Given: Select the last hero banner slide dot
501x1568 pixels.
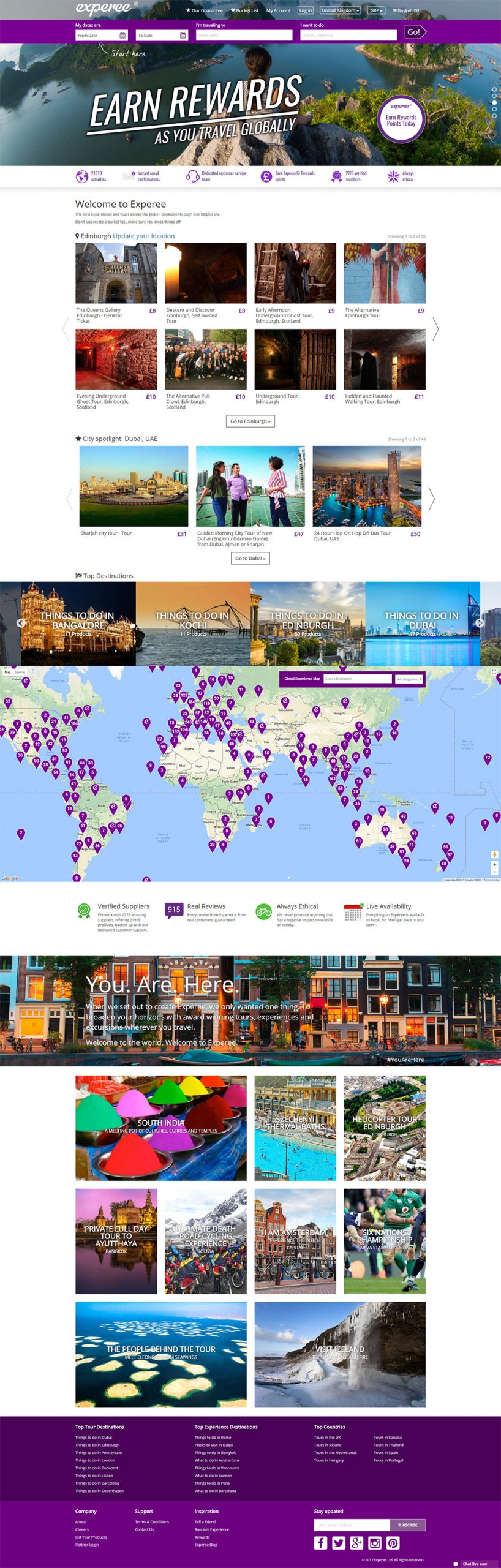Looking at the screenshot, I should [494, 116].
